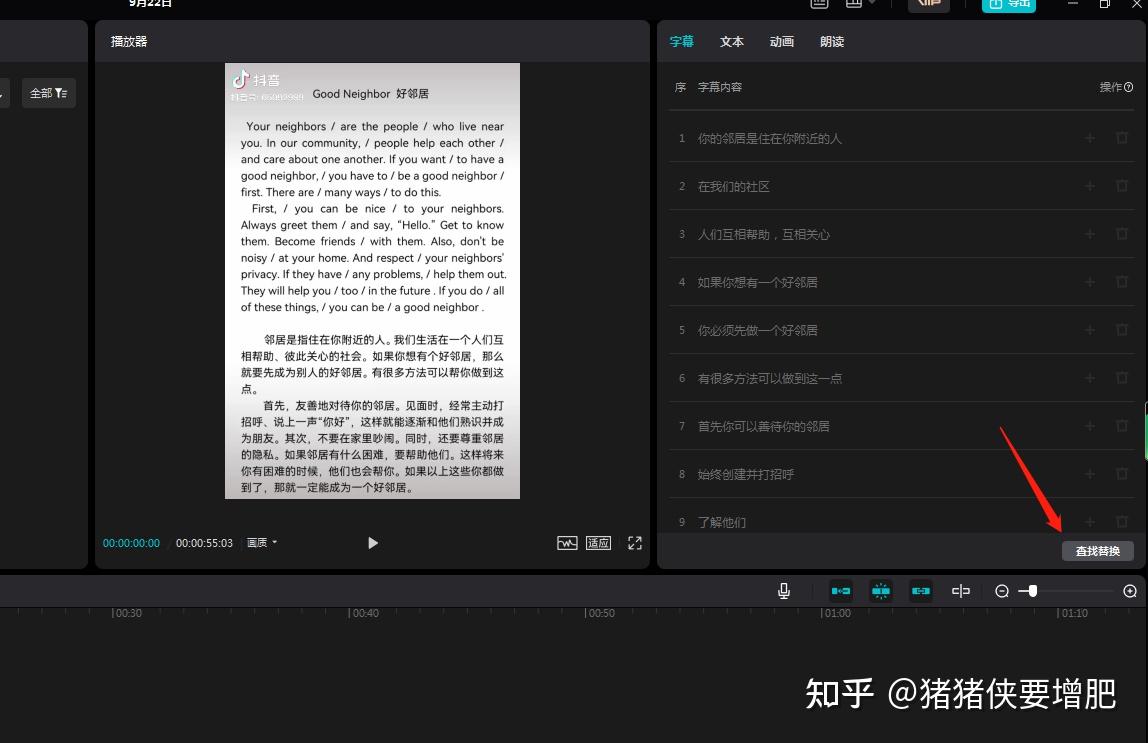
Task: Open the 画质 quality dropdown in the player
Action: [261, 542]
